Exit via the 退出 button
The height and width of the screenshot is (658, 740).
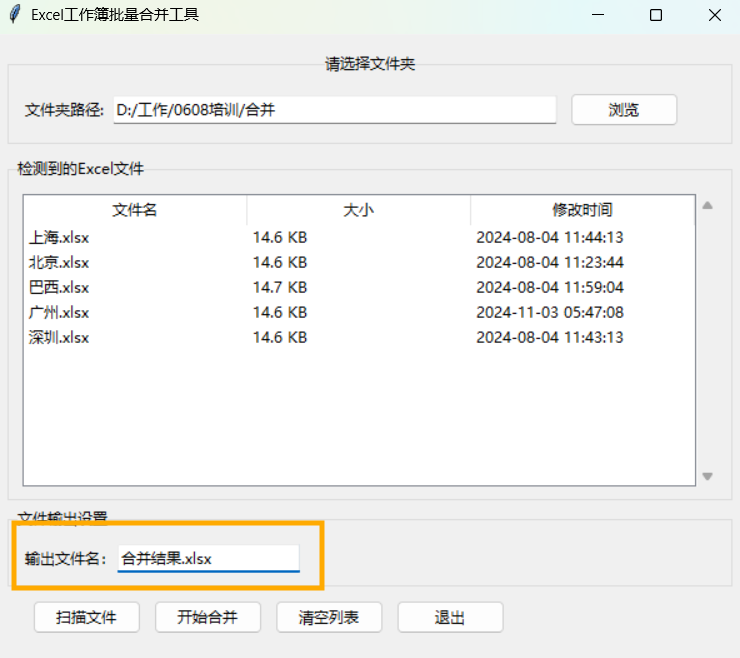point(450,617)
